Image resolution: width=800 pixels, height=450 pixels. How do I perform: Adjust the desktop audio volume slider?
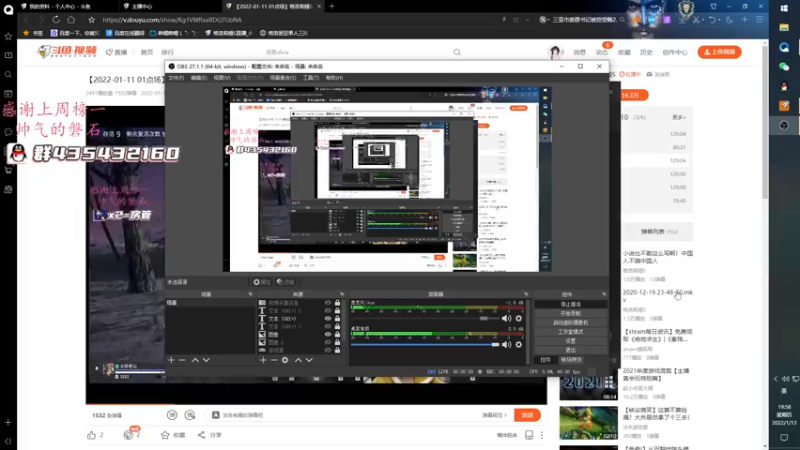click(x=495, y=344)
